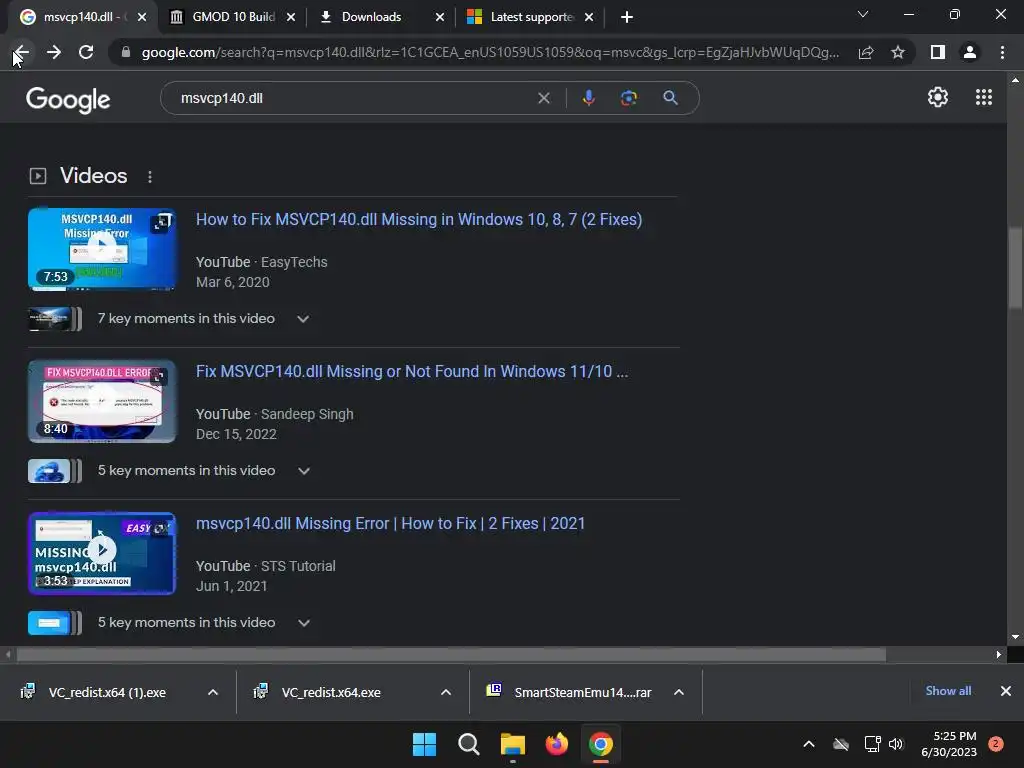Close the GMOD 10 Build tab
This screenshot has width=1024, height=768.
click(291, 17)
